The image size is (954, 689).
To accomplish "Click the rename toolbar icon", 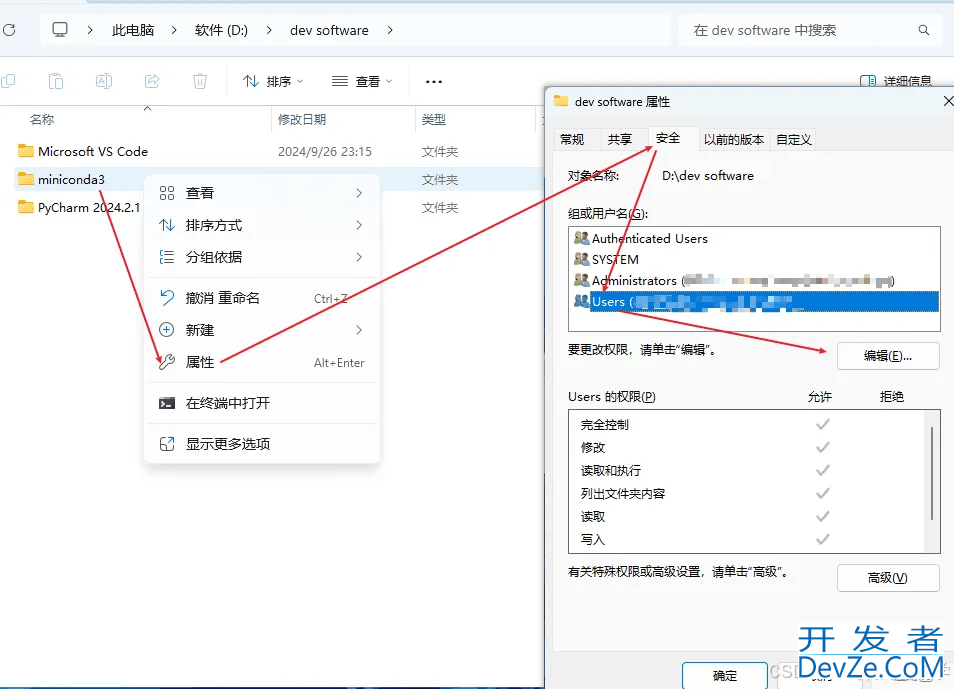I will click(104, 81).
